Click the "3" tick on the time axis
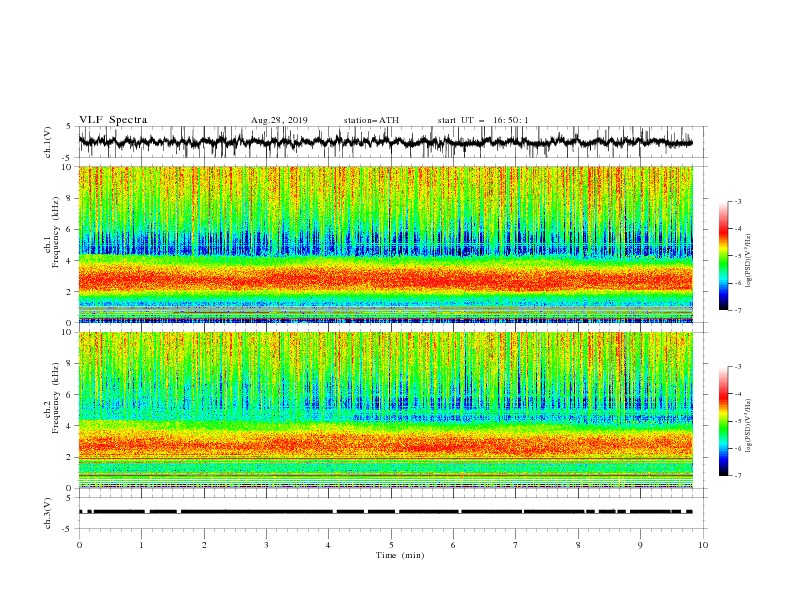The width and height of the screenshot is (792, 612). point(266,545)
